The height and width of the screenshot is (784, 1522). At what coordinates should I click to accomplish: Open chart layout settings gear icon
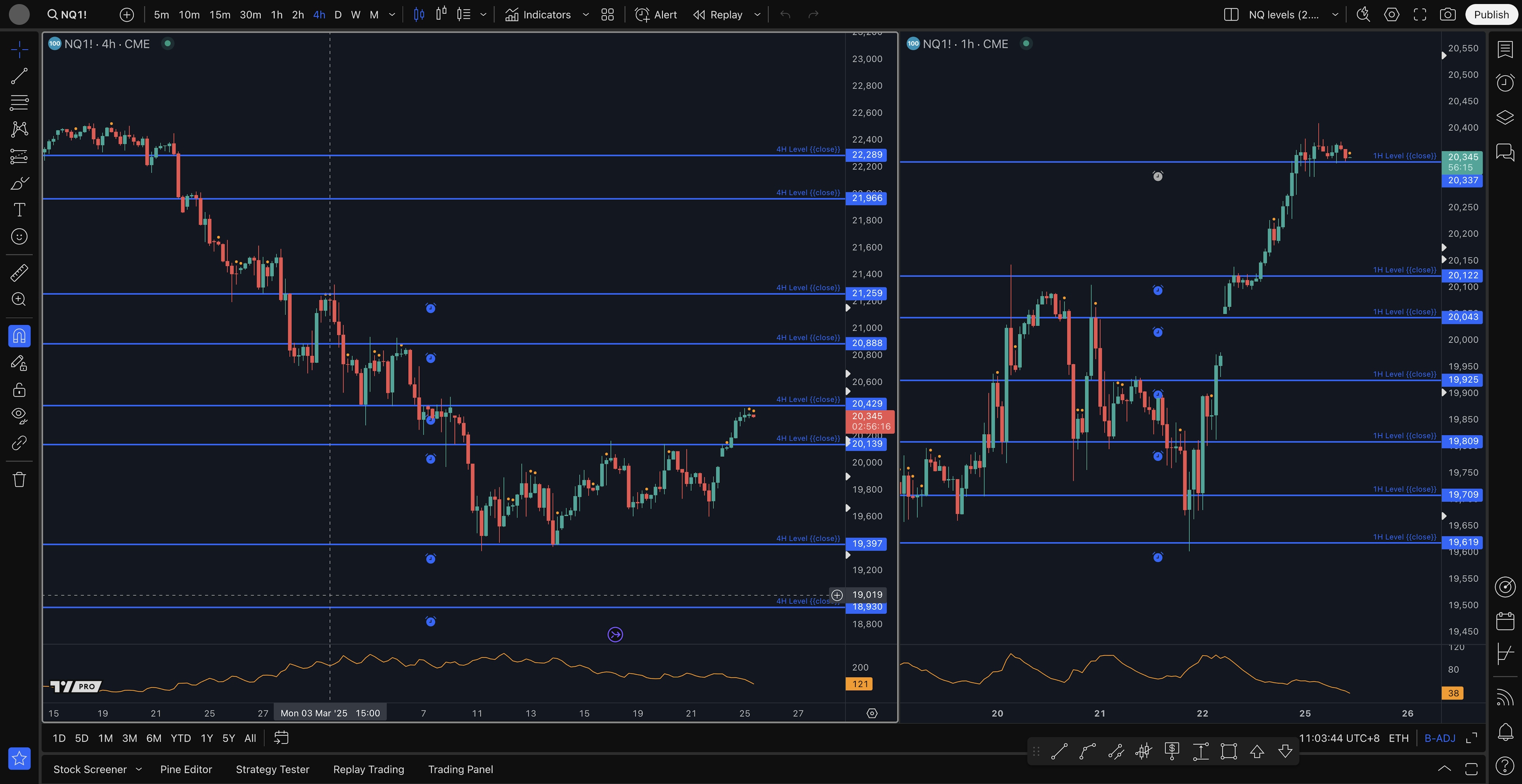[x=1392, y=15]
